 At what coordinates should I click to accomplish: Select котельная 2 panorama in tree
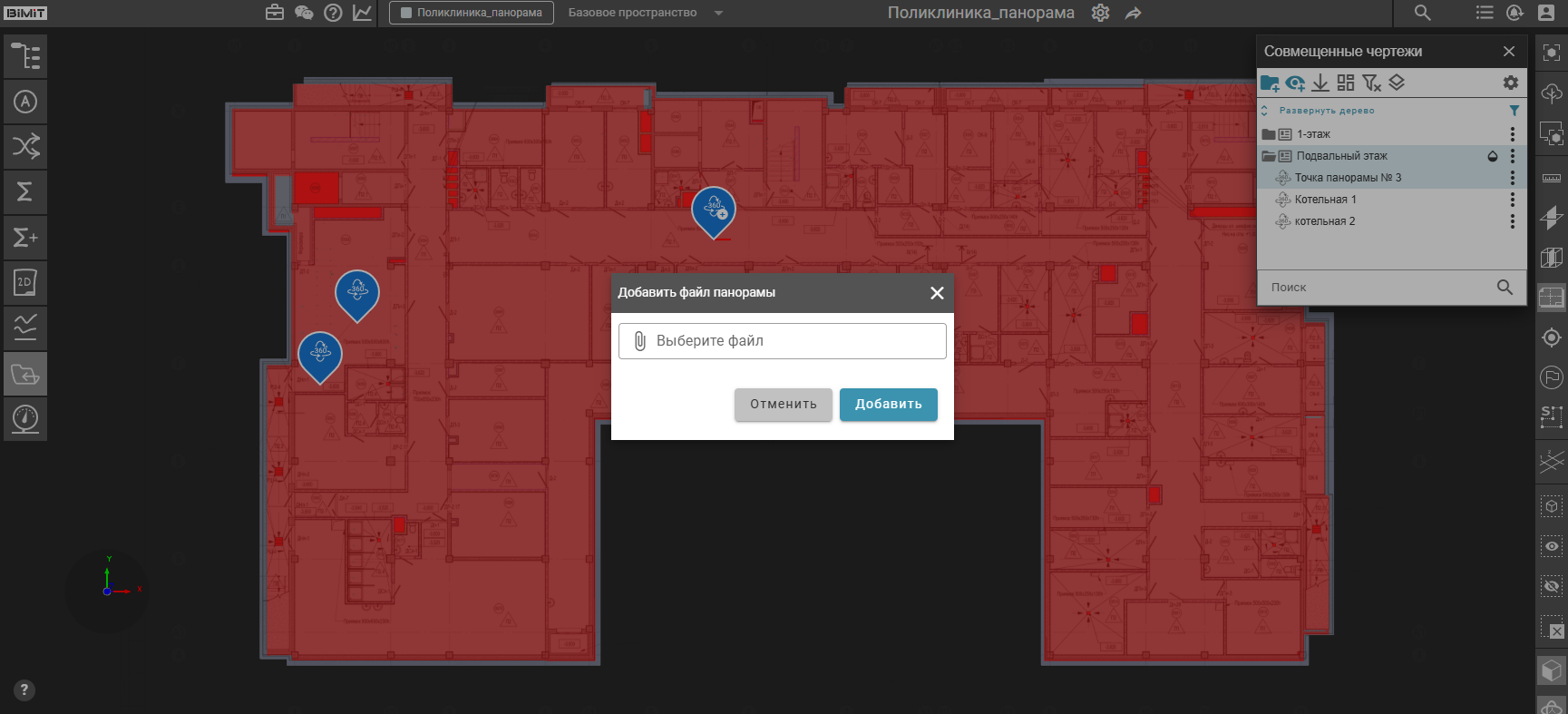pos(1325,221)
